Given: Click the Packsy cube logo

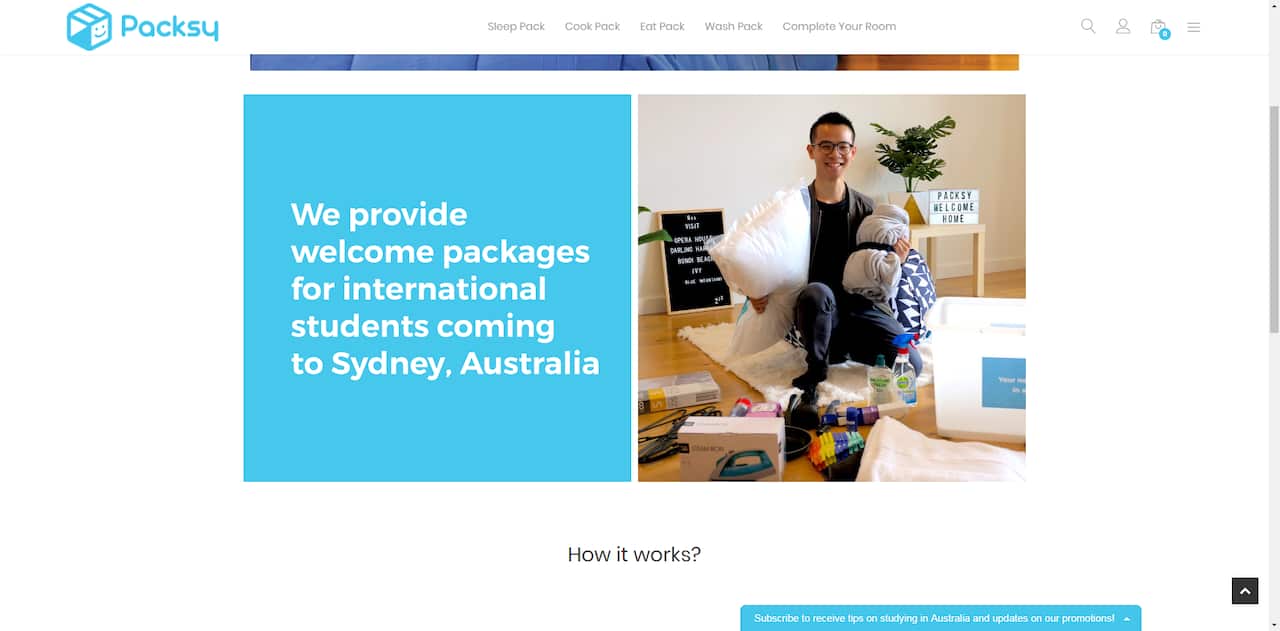Looking at the screenshot, I should click(89, 27).
